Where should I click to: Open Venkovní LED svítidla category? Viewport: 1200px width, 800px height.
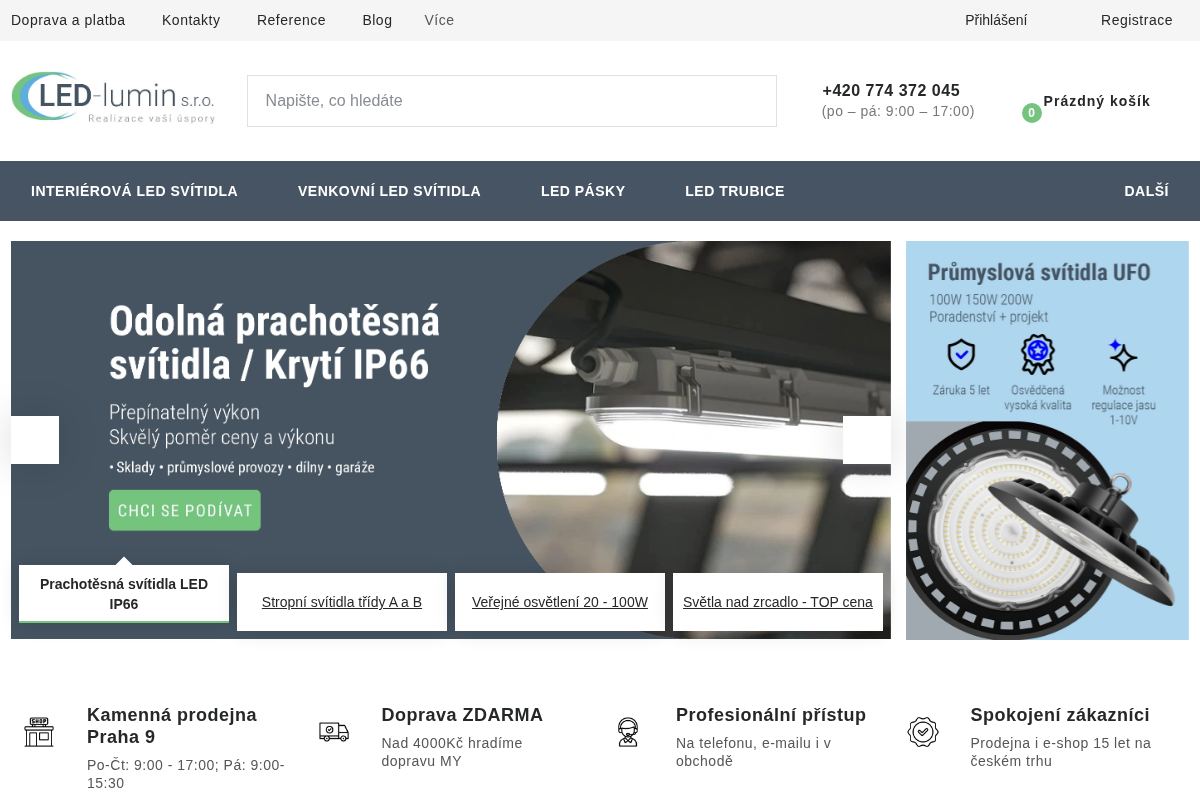(x=389, y=191)
